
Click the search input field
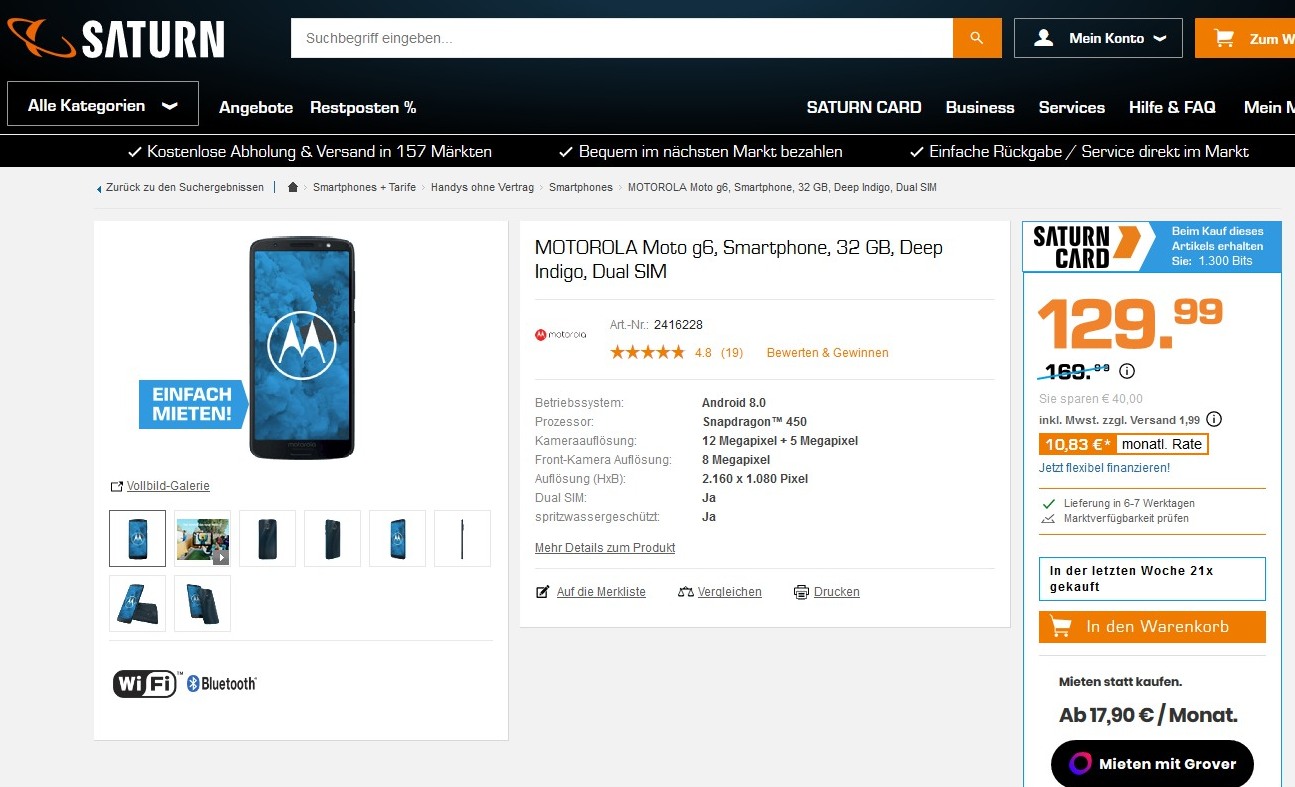coord(622,38)
